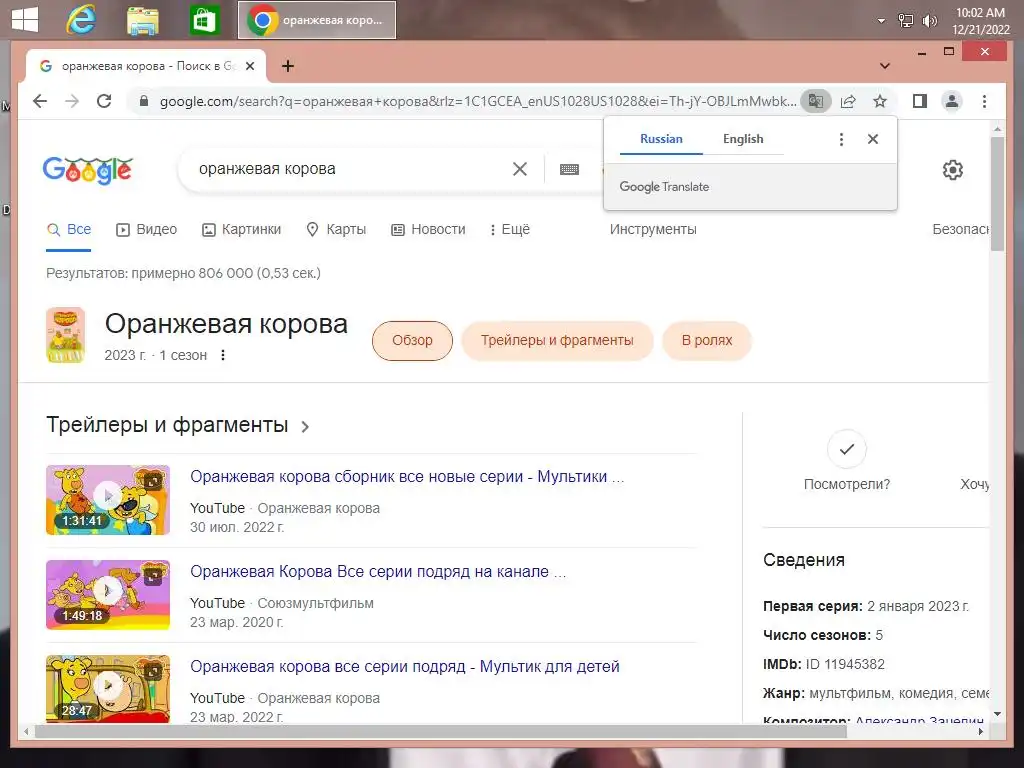Switch to the Новости search tab

(x=428, y=230)
